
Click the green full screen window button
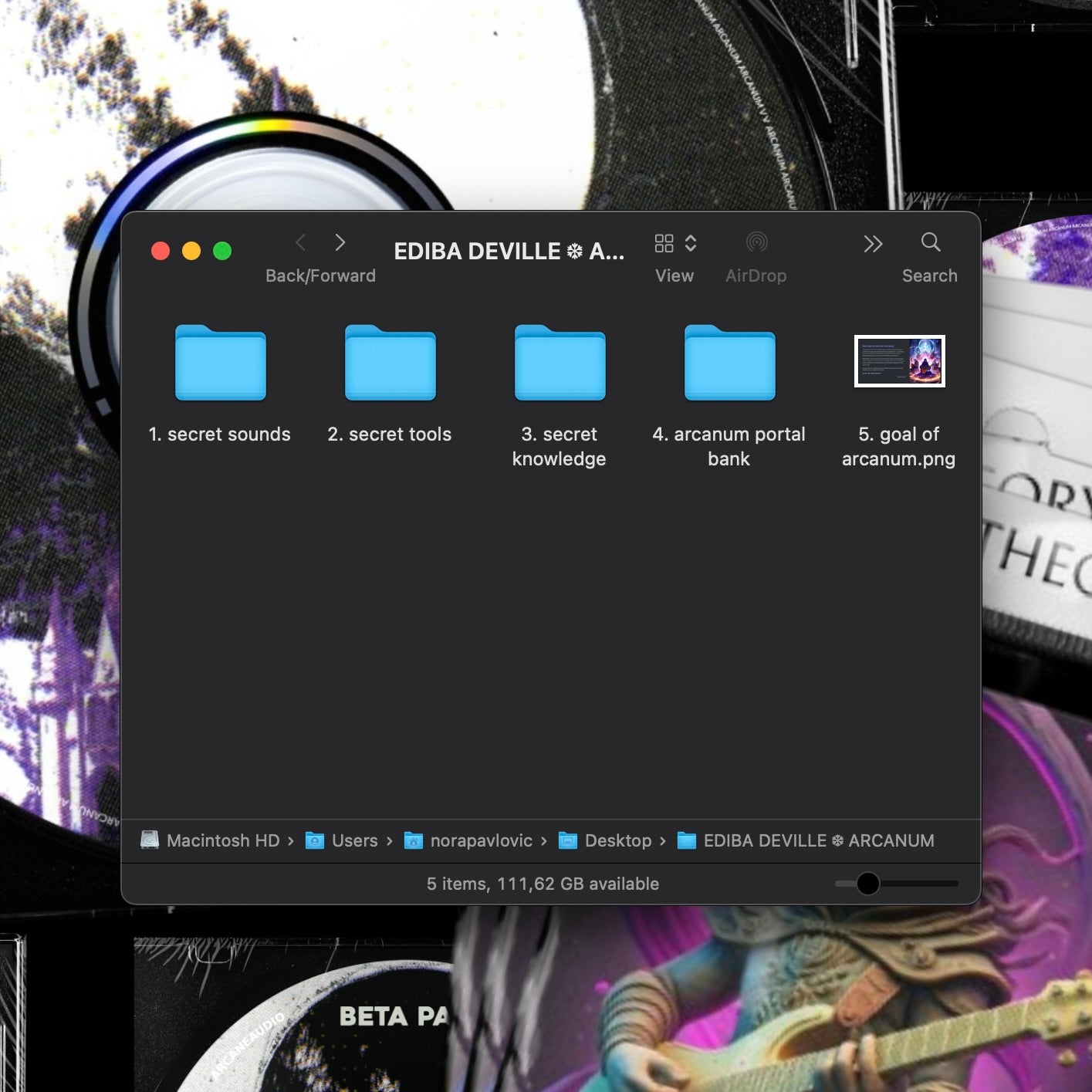(x=222, y=251)
